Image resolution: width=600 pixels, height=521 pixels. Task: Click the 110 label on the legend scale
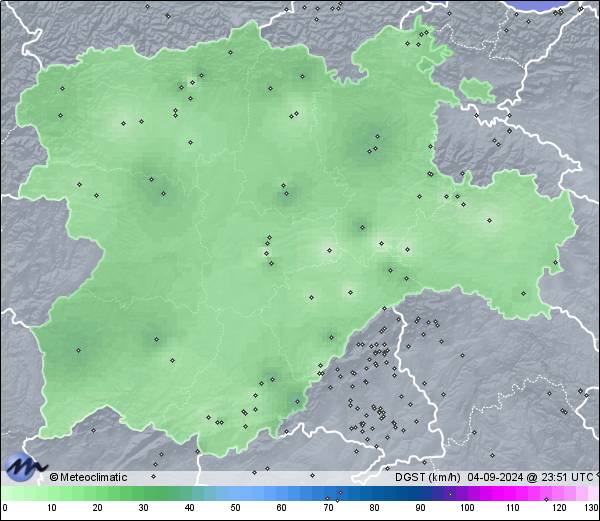(x=513, y=508)
